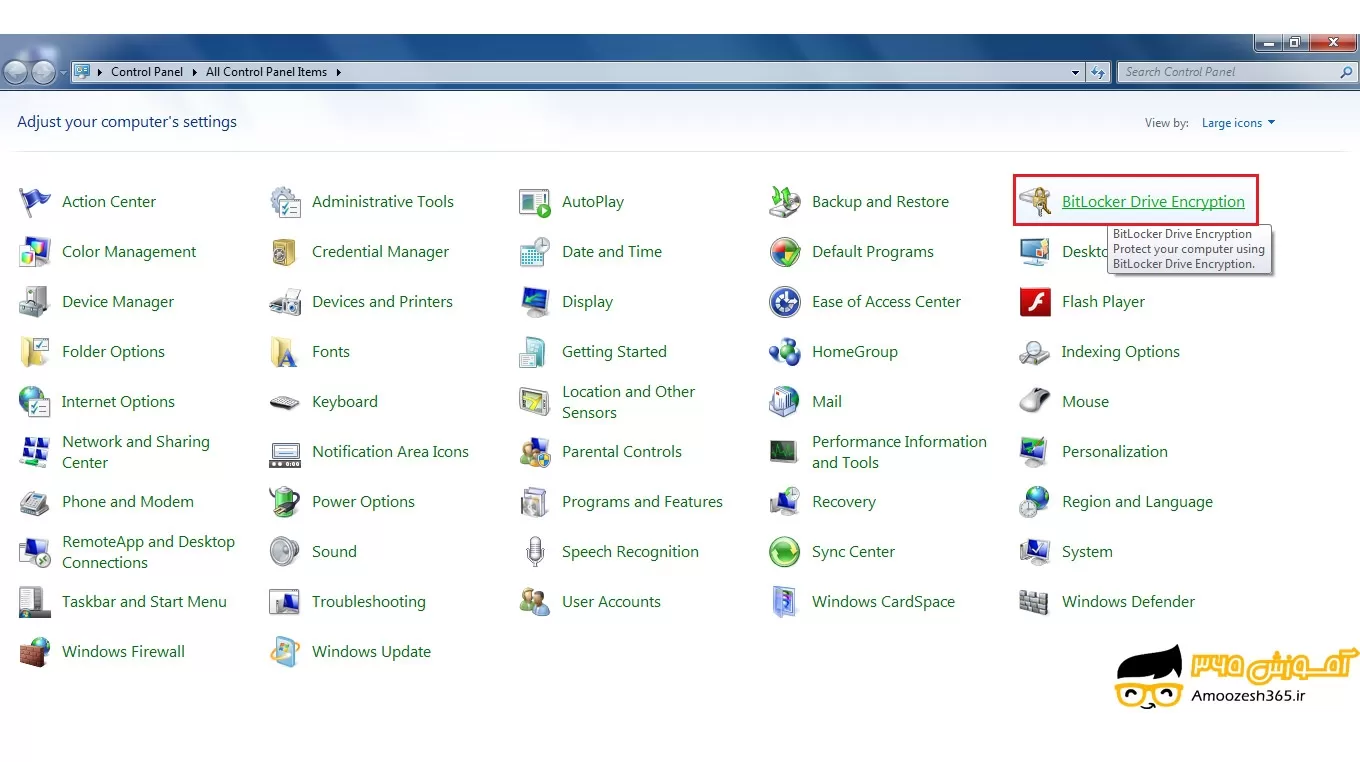Open RemoteApp and Desktop Connections link
Viewport: 1360px width, 762px height.
[x=148, y=552]
